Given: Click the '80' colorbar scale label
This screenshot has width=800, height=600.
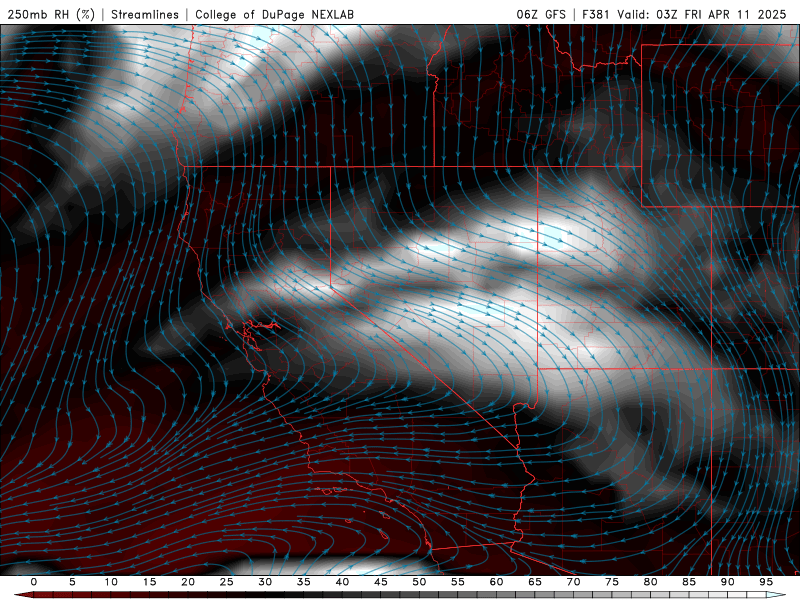Looking at the screenshot, I should tap(650, 582).
